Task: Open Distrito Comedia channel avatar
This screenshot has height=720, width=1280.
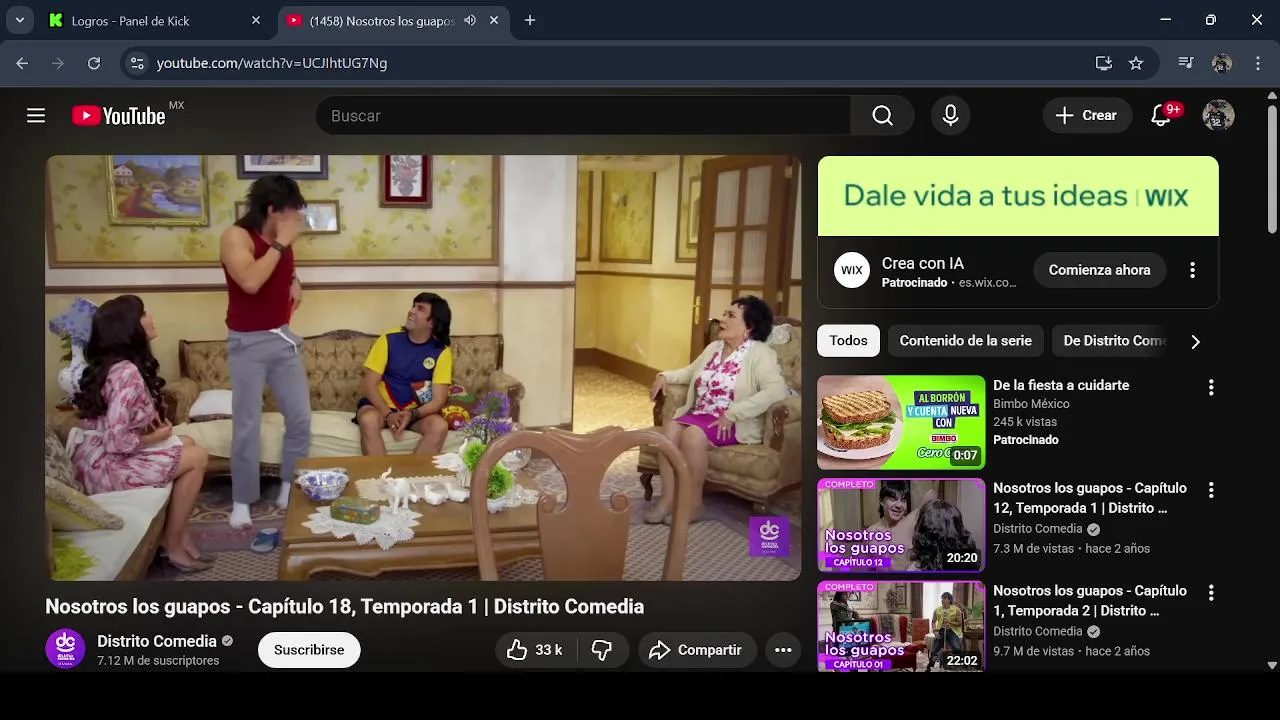Action: tap(65, 649)
